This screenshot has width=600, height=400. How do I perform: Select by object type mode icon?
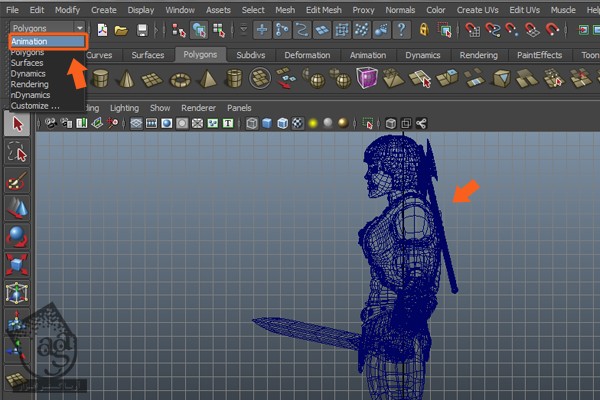(x=199, y=30)
